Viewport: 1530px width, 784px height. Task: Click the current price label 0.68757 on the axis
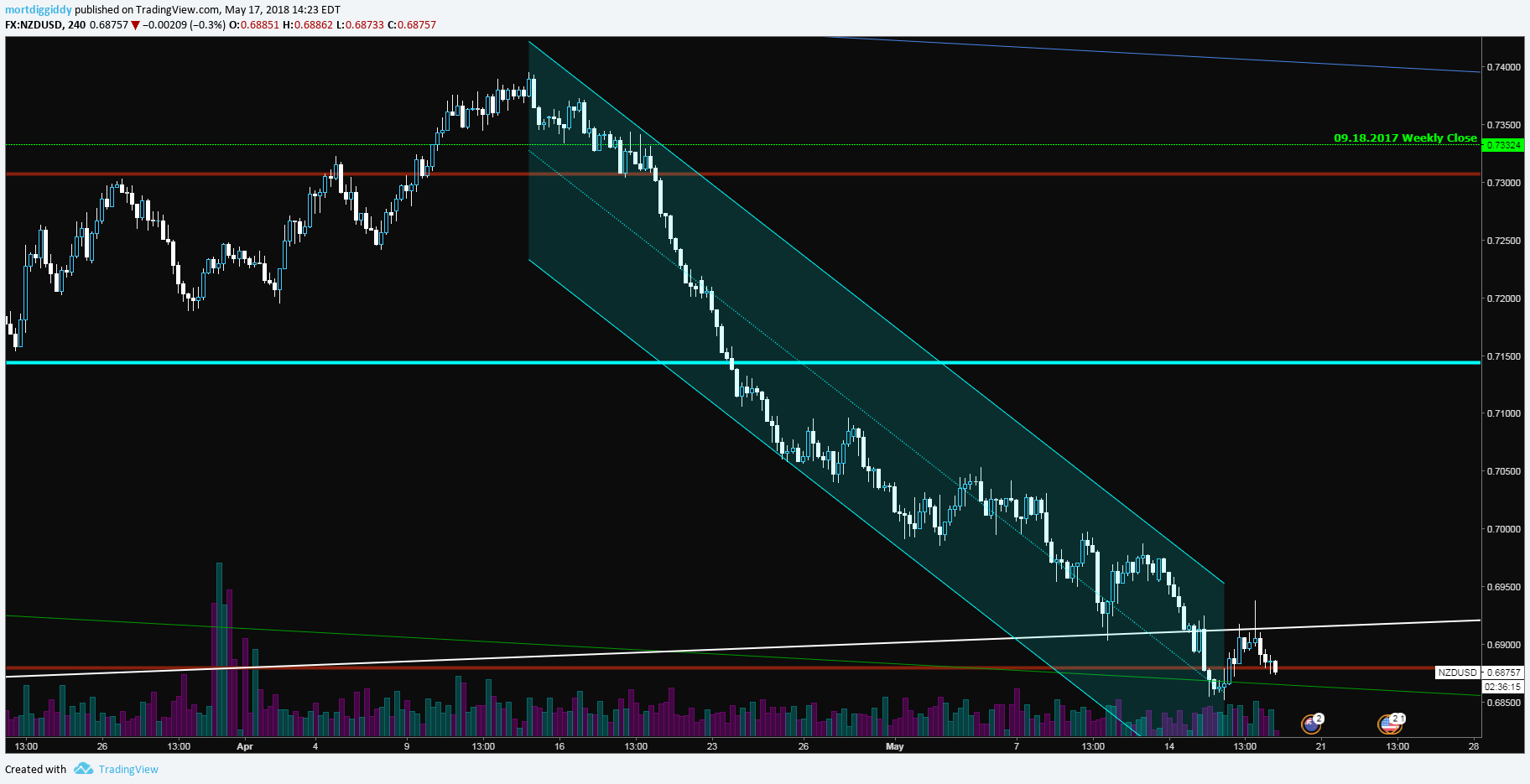(x=1503, y=672)
